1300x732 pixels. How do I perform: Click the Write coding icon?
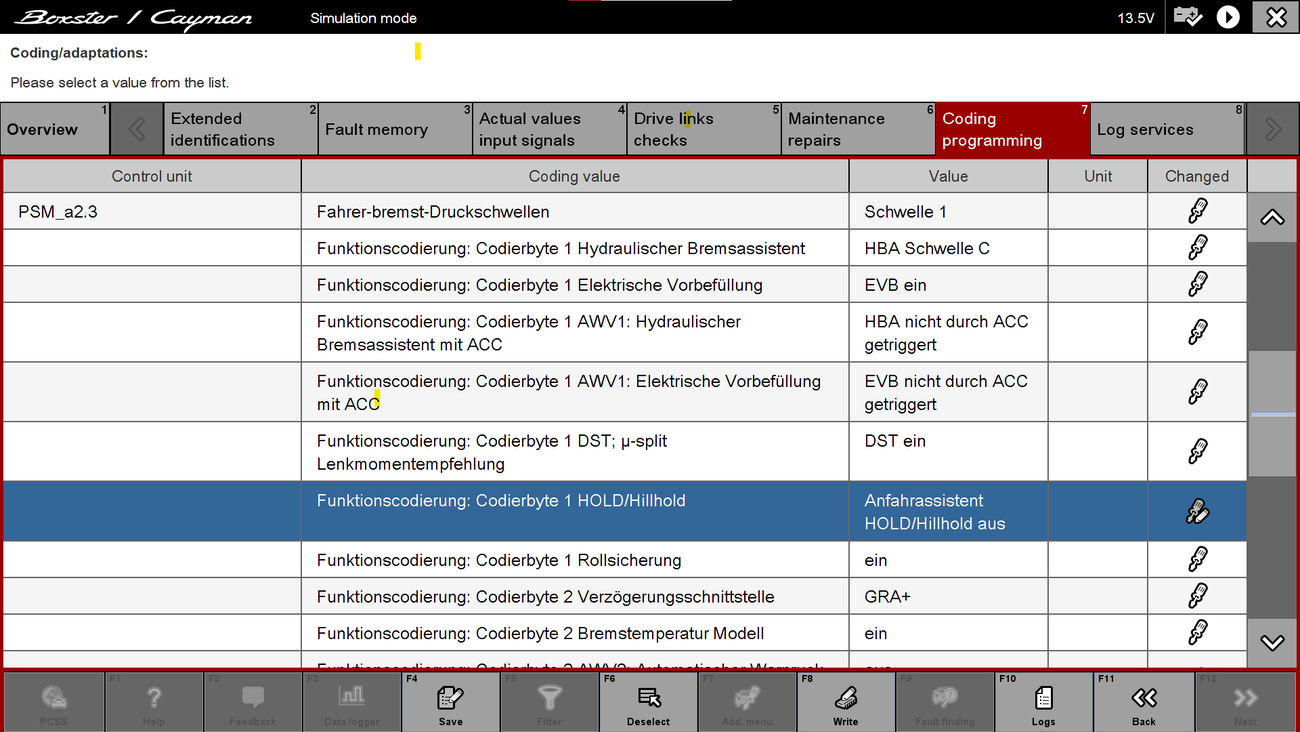[x=845, y=702]
